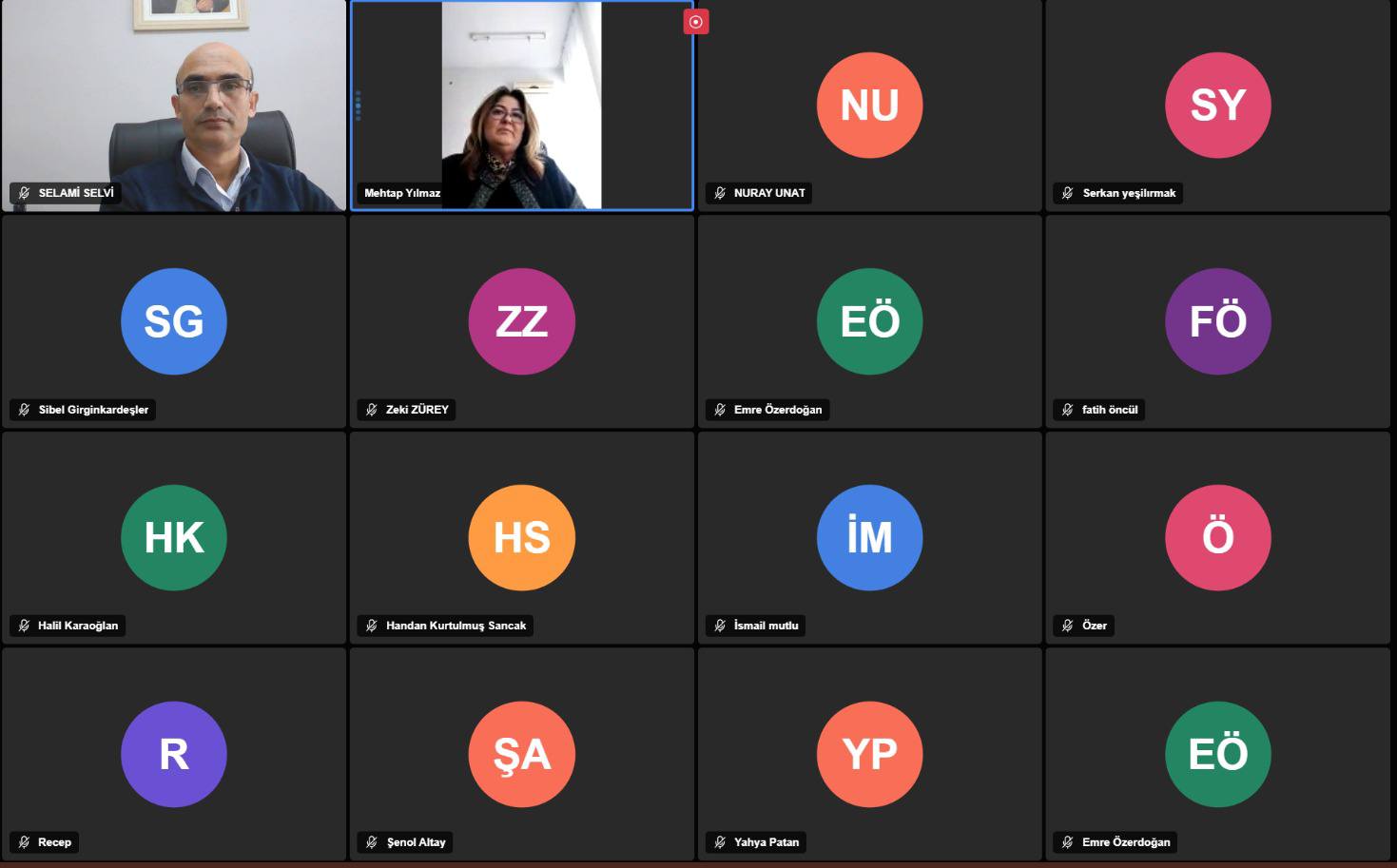The height and width of the screenshot is (868, 1397).
Task: Click SELAMİ SELVİ's video tile
Action: pos(174,105)
